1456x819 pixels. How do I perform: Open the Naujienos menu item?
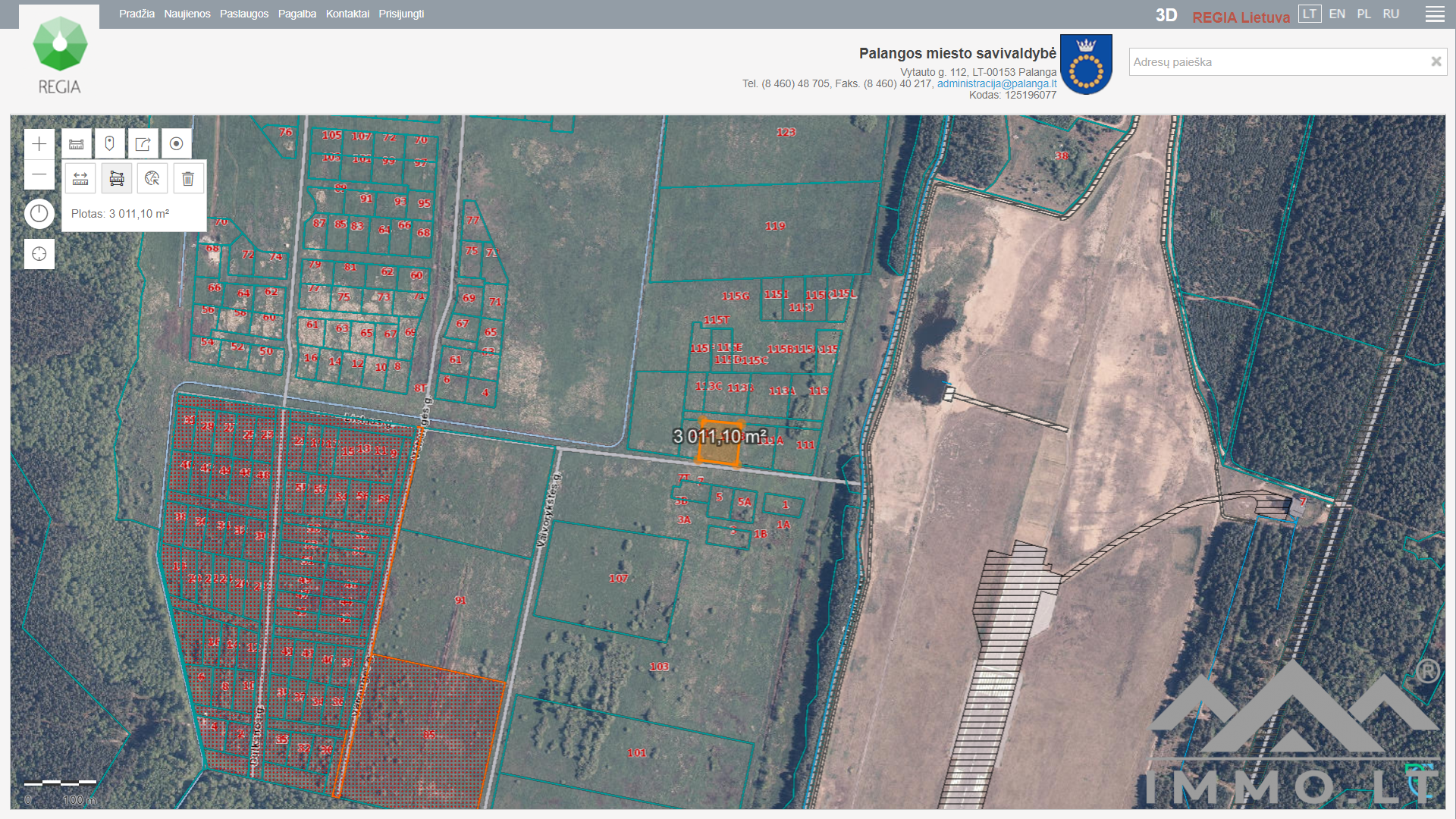187,14
